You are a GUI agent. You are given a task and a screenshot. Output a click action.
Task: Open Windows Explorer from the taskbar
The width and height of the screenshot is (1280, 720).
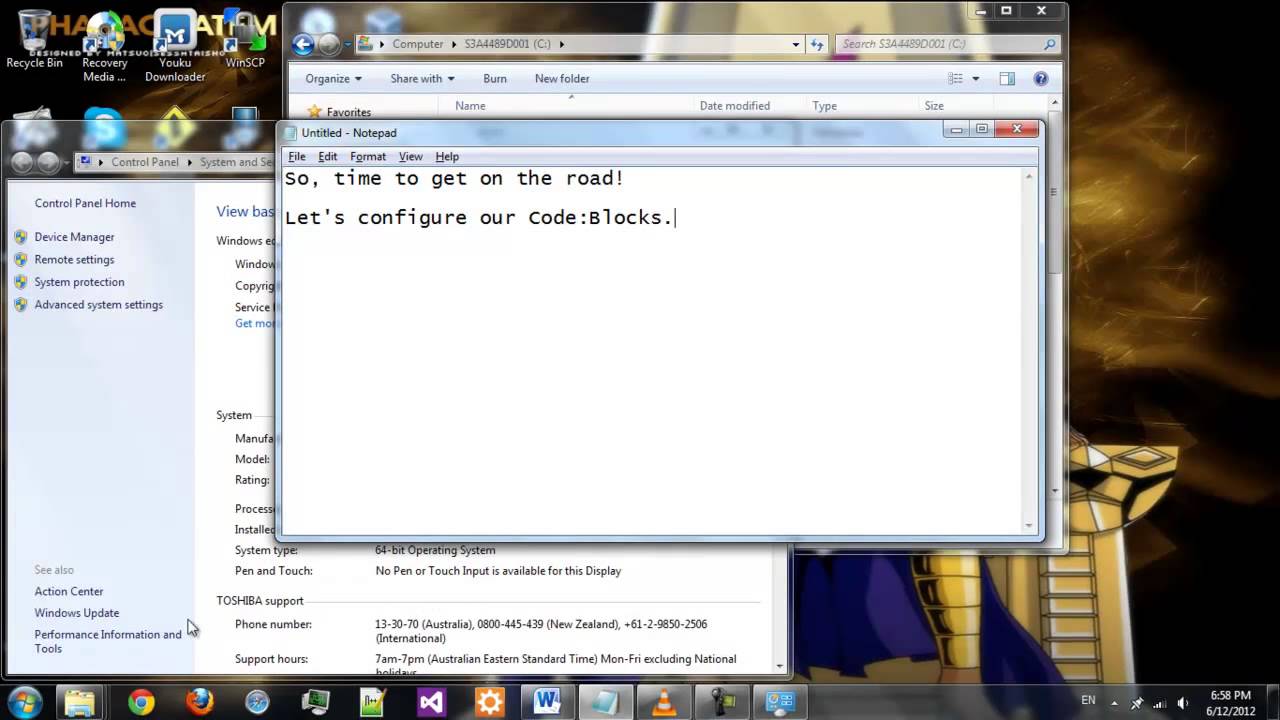tap(80, 702)
